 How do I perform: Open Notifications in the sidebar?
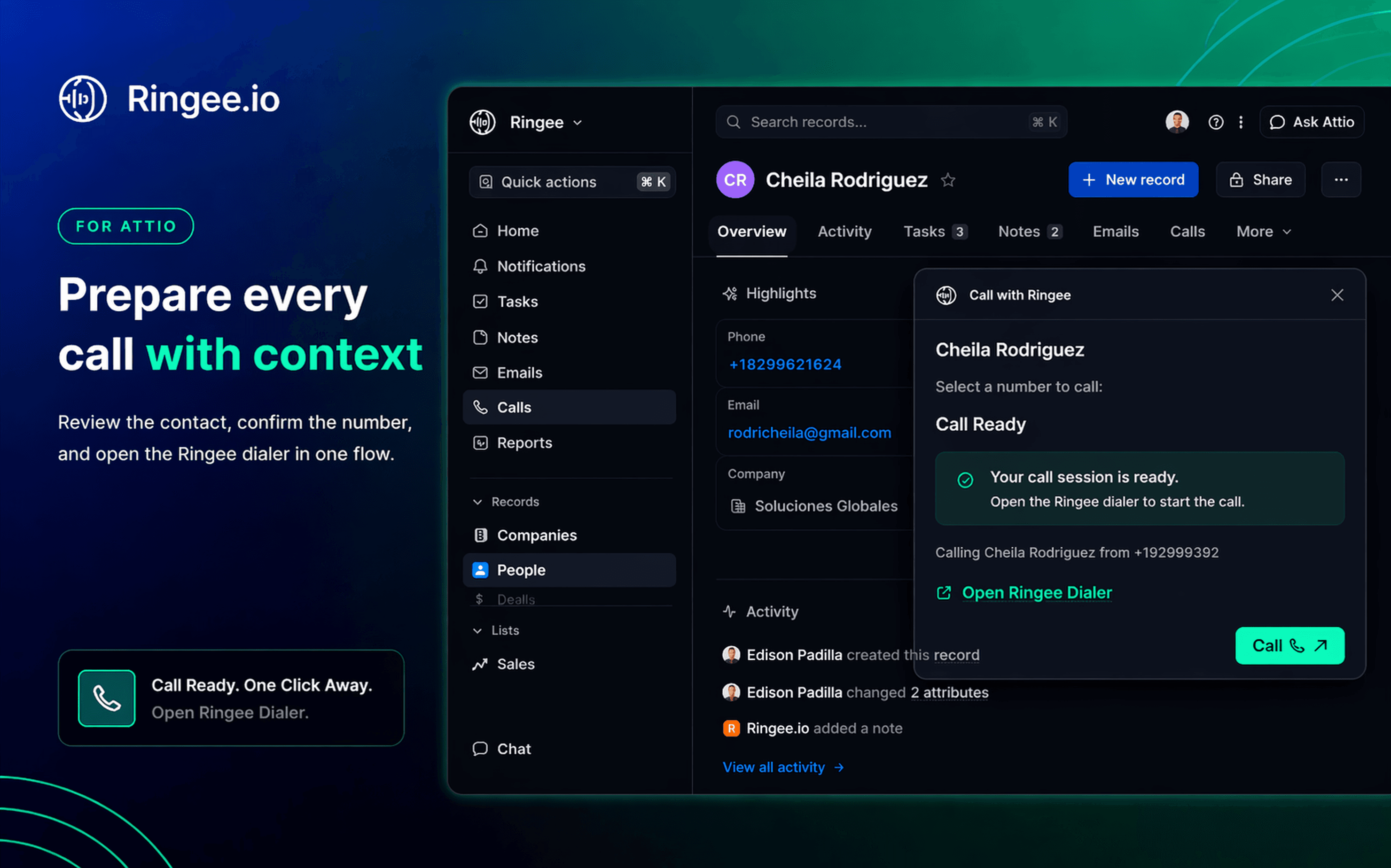click(x=569, y=266)
